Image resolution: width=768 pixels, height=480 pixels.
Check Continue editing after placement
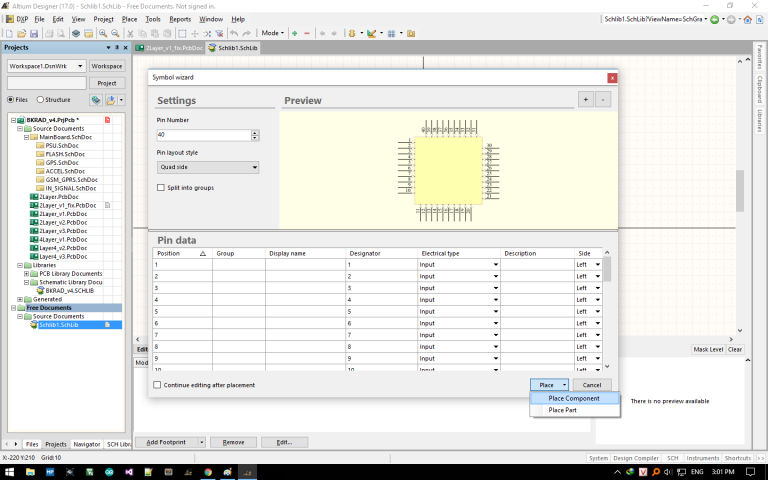pyautogui.click(x=157, y=385)
